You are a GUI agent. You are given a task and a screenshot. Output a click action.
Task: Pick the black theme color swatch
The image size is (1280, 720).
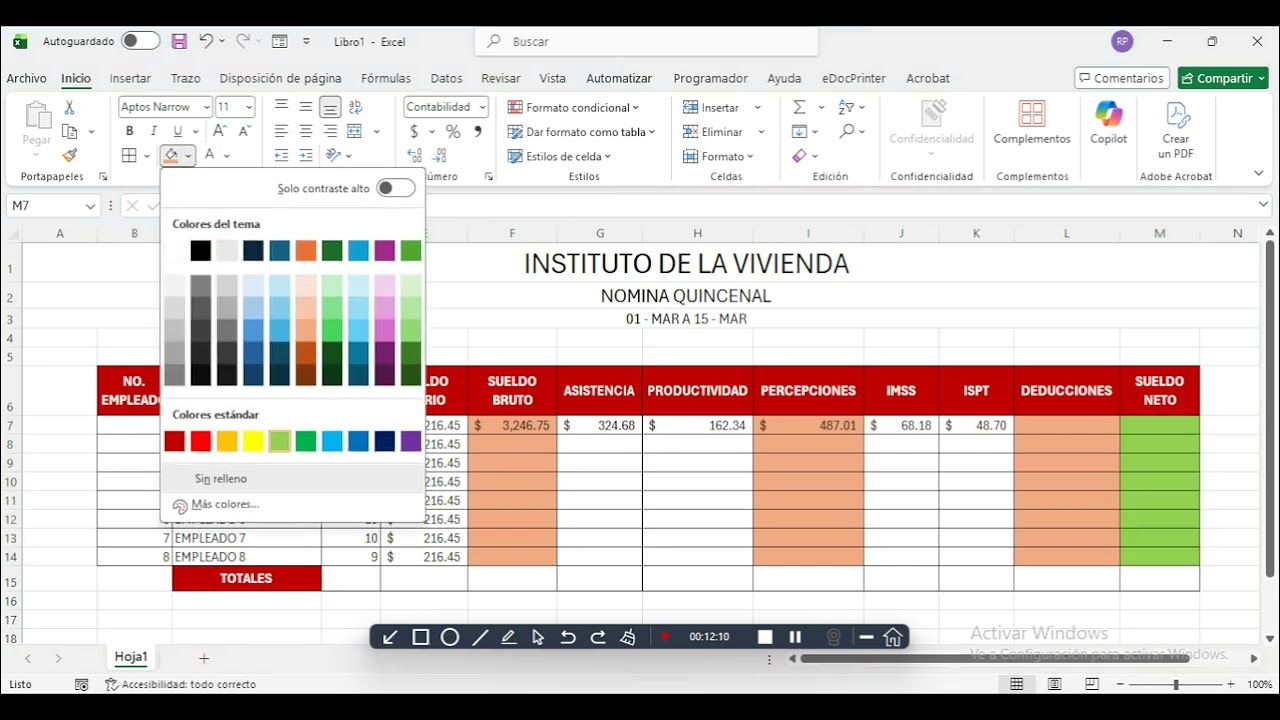click(x=201, y=250)
